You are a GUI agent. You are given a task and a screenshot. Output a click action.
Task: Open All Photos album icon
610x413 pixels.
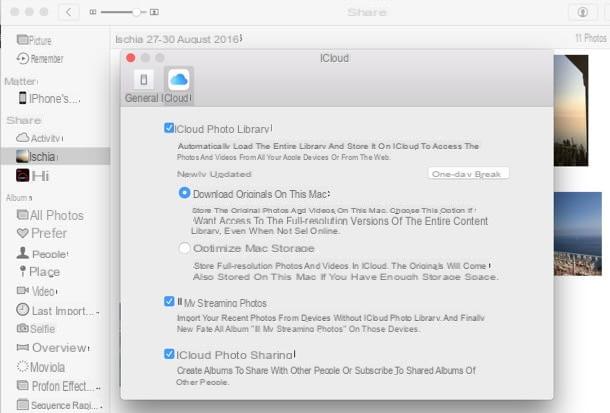23,215
